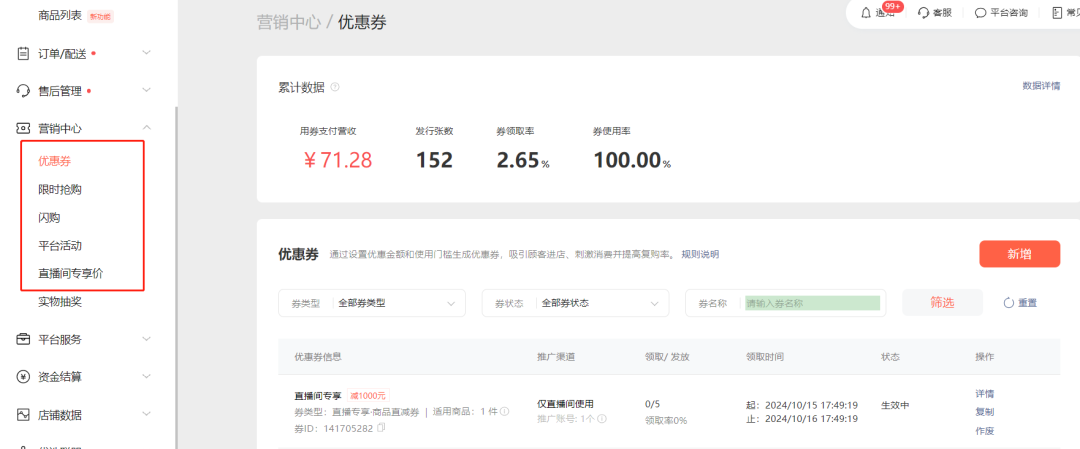
Task: Select 限时抢购 in the sidebar
Action: point(60,189)
